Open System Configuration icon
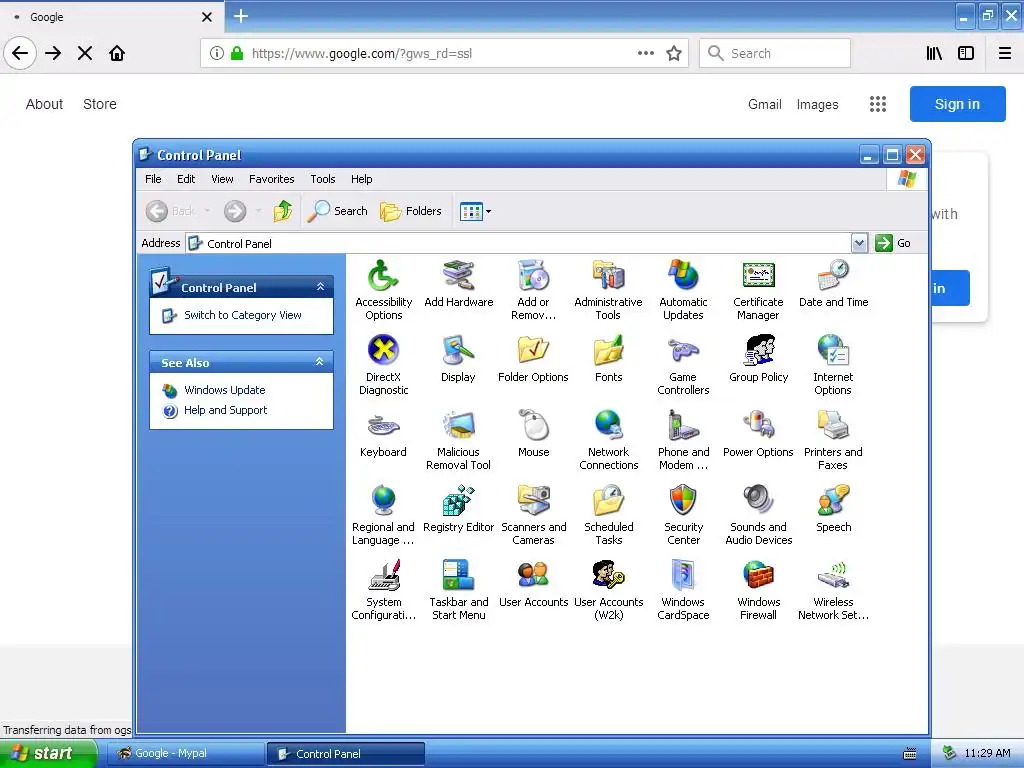 click(x=383, y=590)
